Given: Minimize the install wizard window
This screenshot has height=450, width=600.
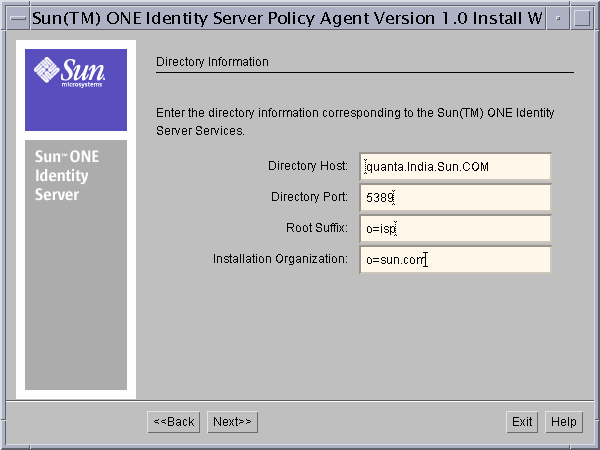Looking at the screenshot, I should pos(558,18).
